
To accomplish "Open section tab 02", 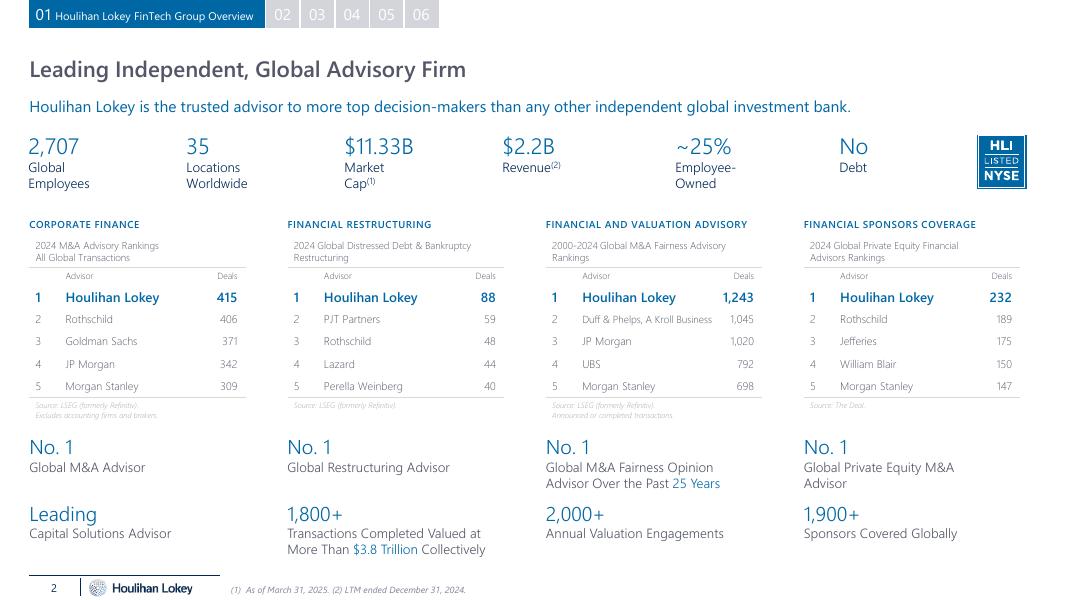I will [283, 15].
